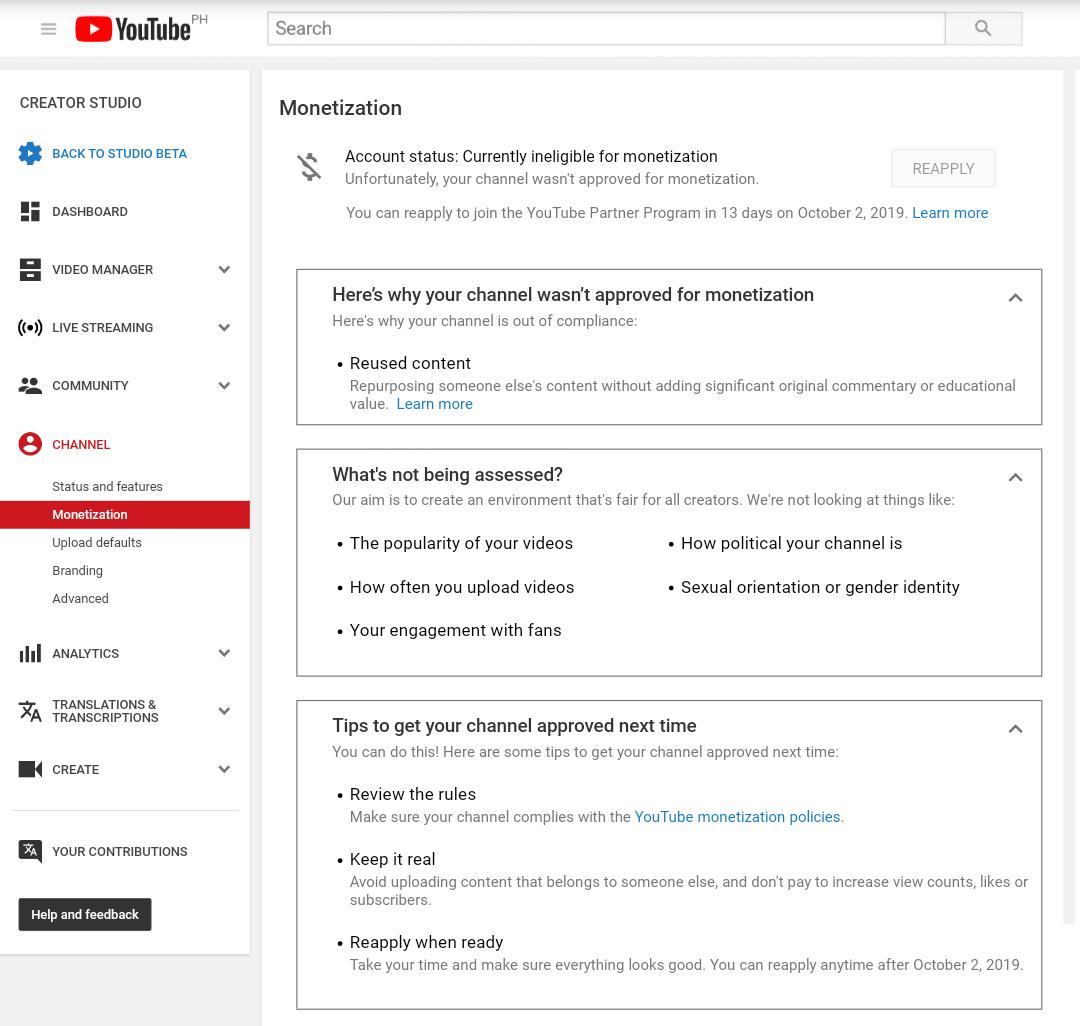1080x1026 pixels.
Task: Click the Community people icon
Action: pyautogui.click(x=30, y=386)
